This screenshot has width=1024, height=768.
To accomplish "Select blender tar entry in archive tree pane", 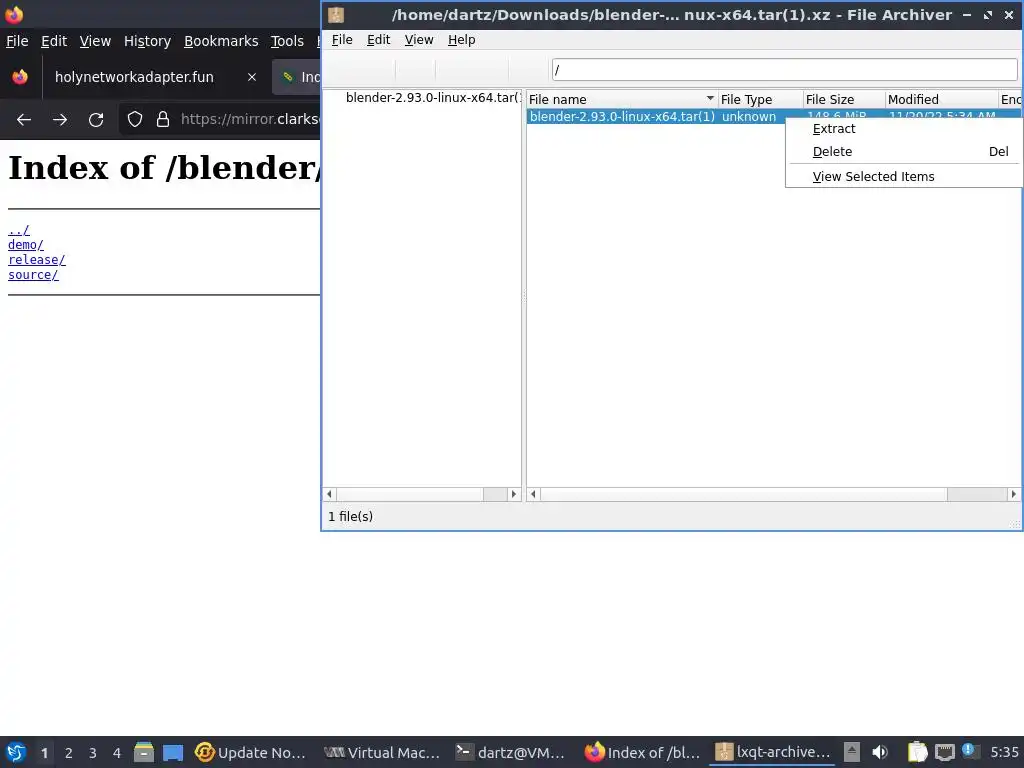I will tap(432, 98).
